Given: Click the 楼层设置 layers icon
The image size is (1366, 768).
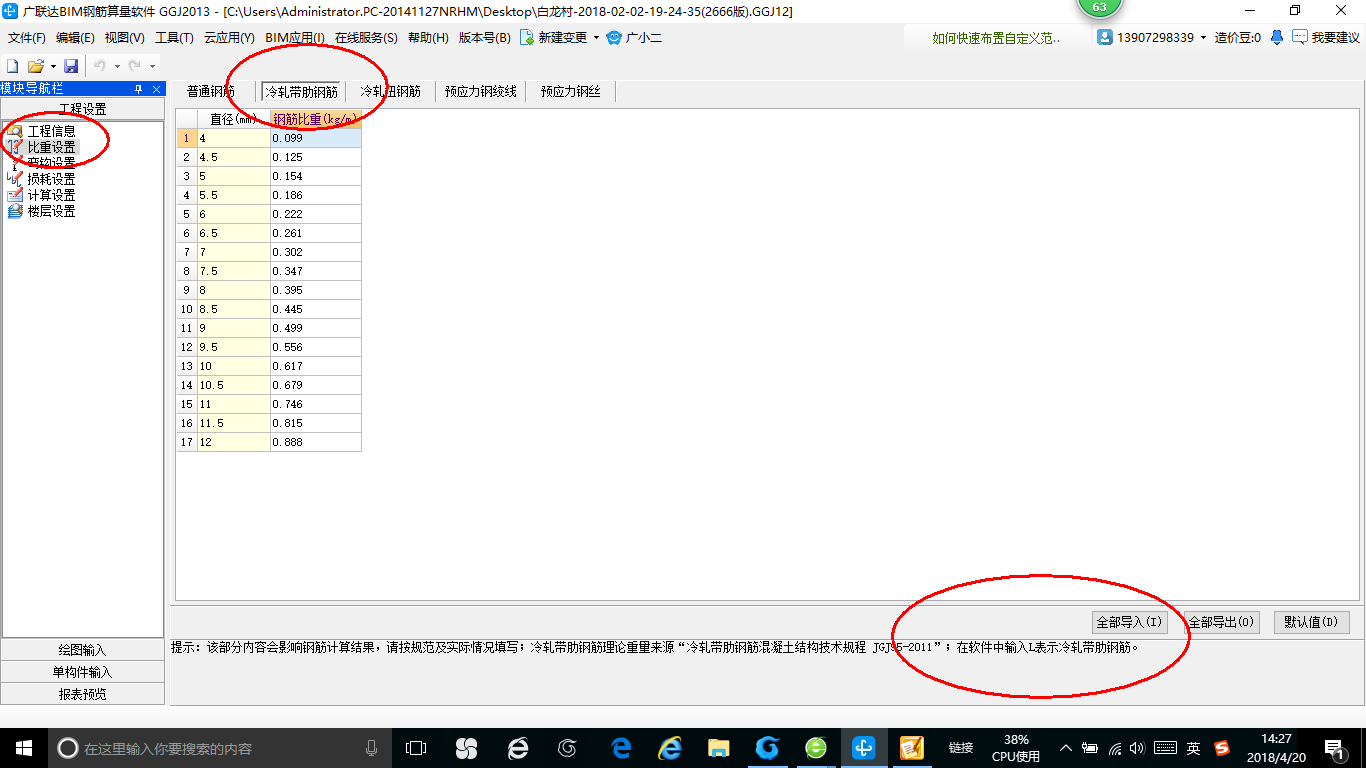Looking at the screenshot, I should (15, 211).
